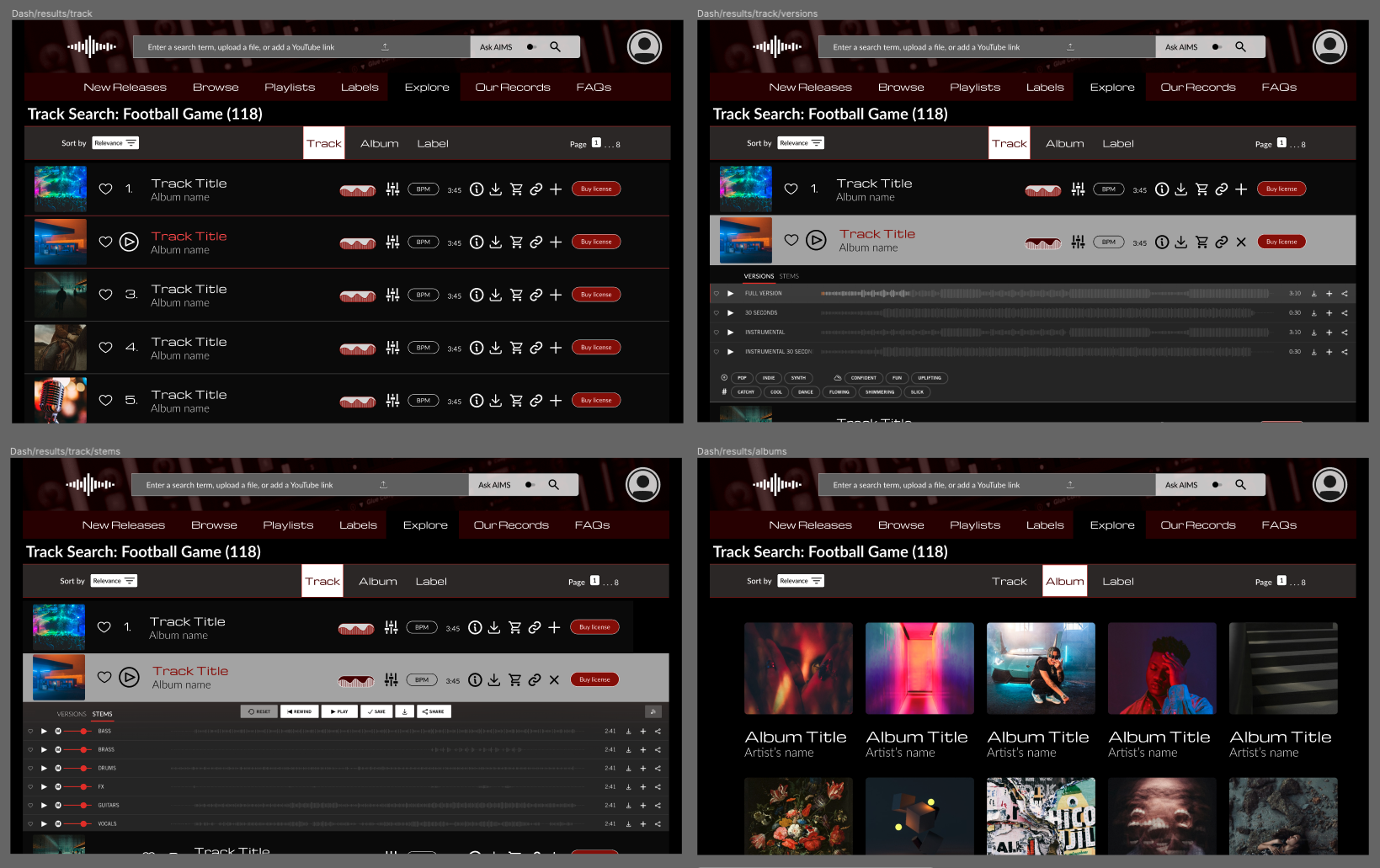1380x868 pixels.
Task: Click the download icon button in stems toolbar
Action: [405, 711]
